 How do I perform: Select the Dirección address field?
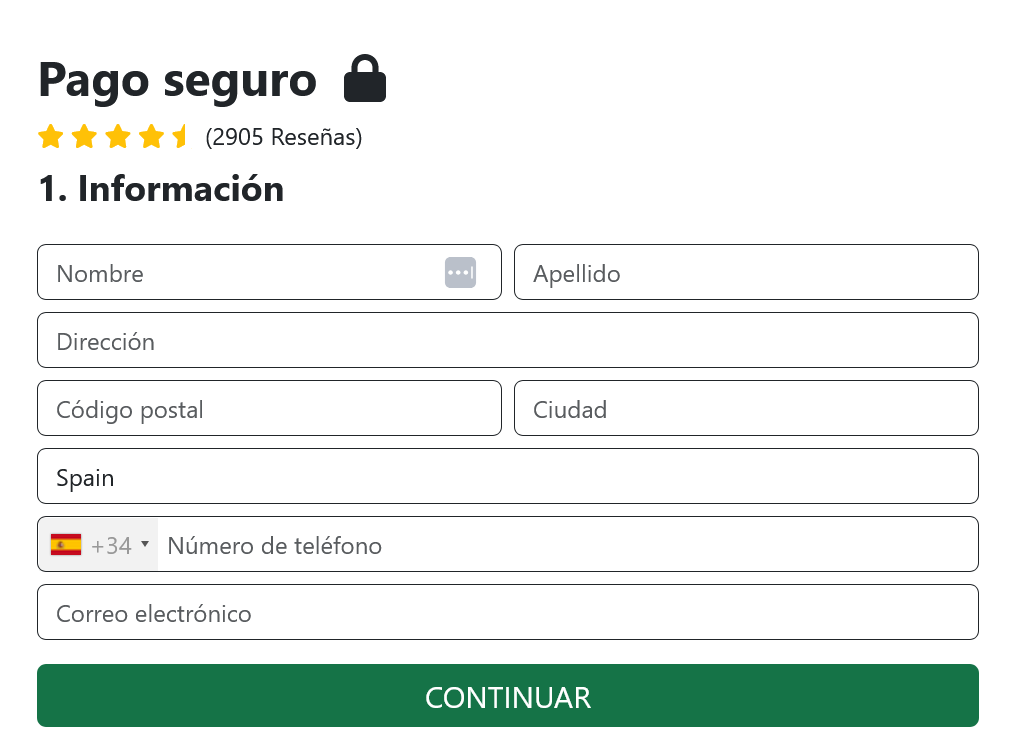point(508,340)
